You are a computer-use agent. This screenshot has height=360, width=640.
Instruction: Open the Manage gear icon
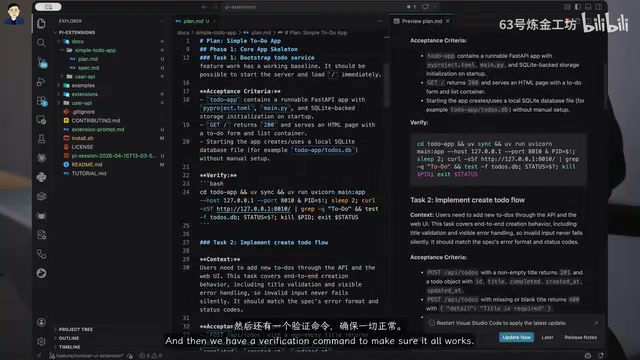coord(41,341)
